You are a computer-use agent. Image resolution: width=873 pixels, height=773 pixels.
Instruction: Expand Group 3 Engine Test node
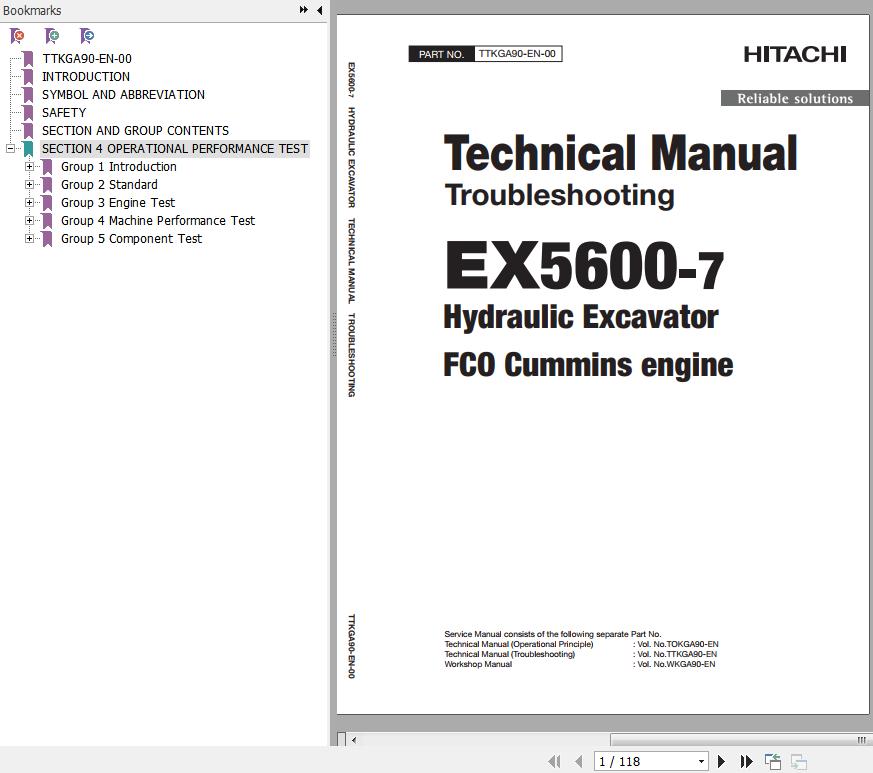tap(29, 203)
